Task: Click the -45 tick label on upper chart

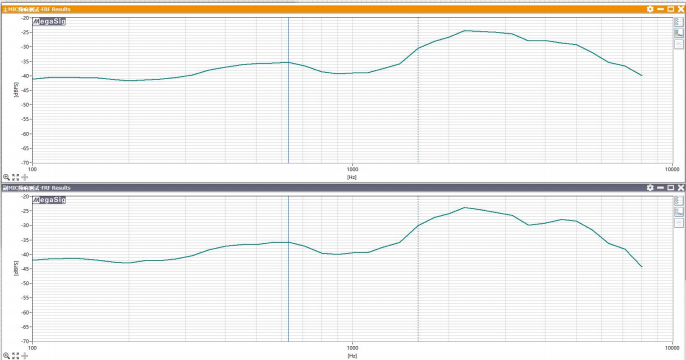Action: tap(26, 90)
